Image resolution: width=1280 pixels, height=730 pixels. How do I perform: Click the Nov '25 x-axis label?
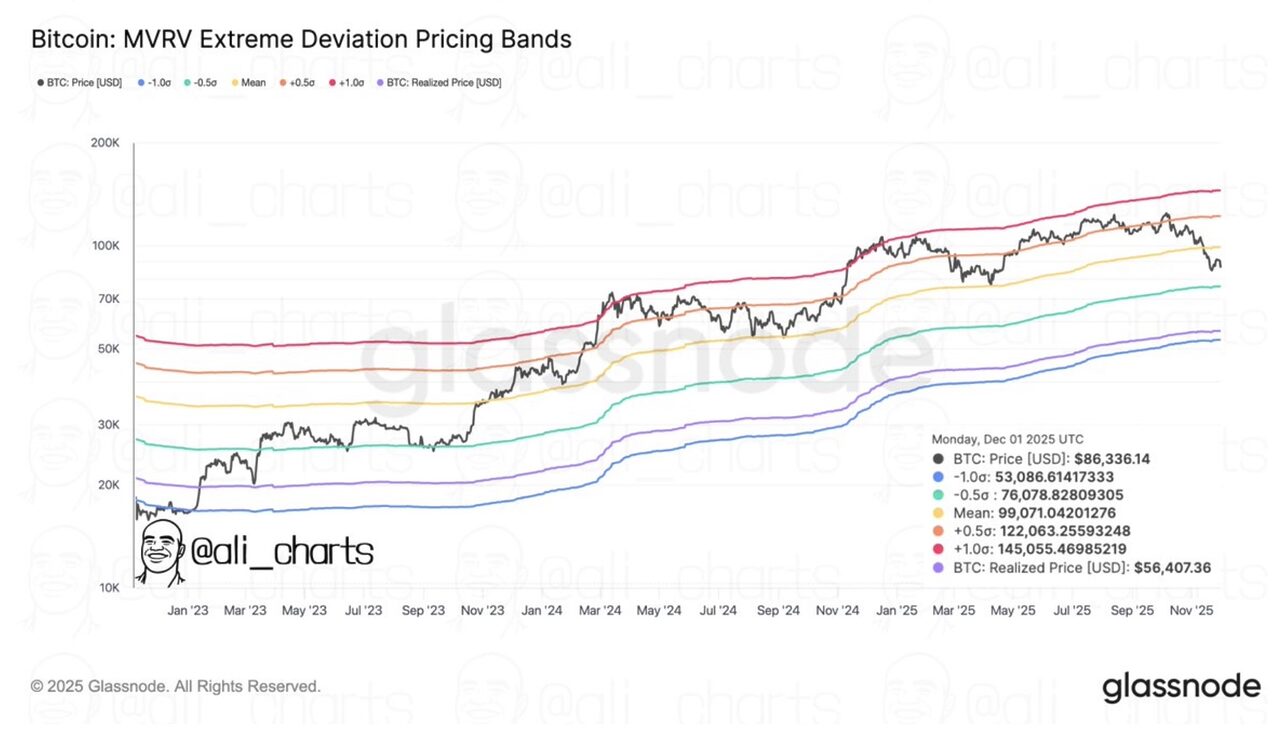tap(1191, 609)
